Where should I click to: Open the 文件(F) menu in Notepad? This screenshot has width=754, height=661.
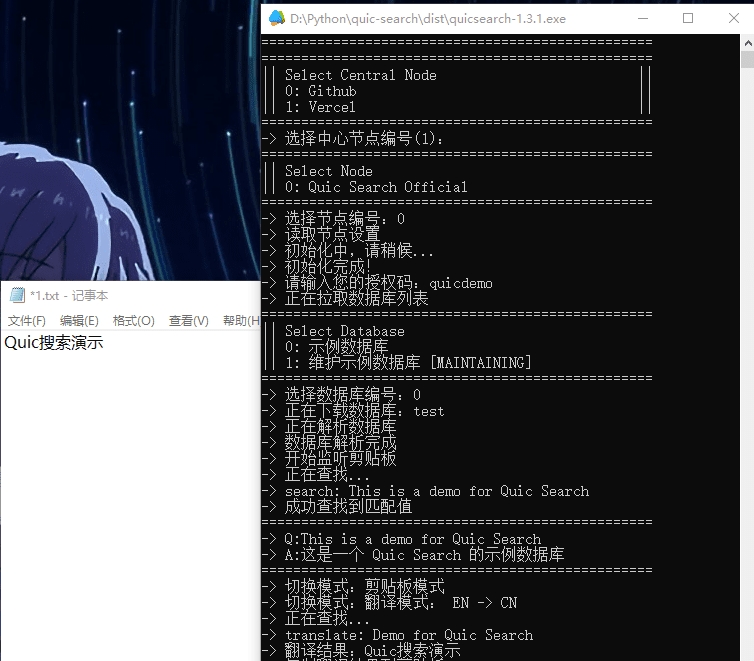pyautogui.click(x=26, y=321)
